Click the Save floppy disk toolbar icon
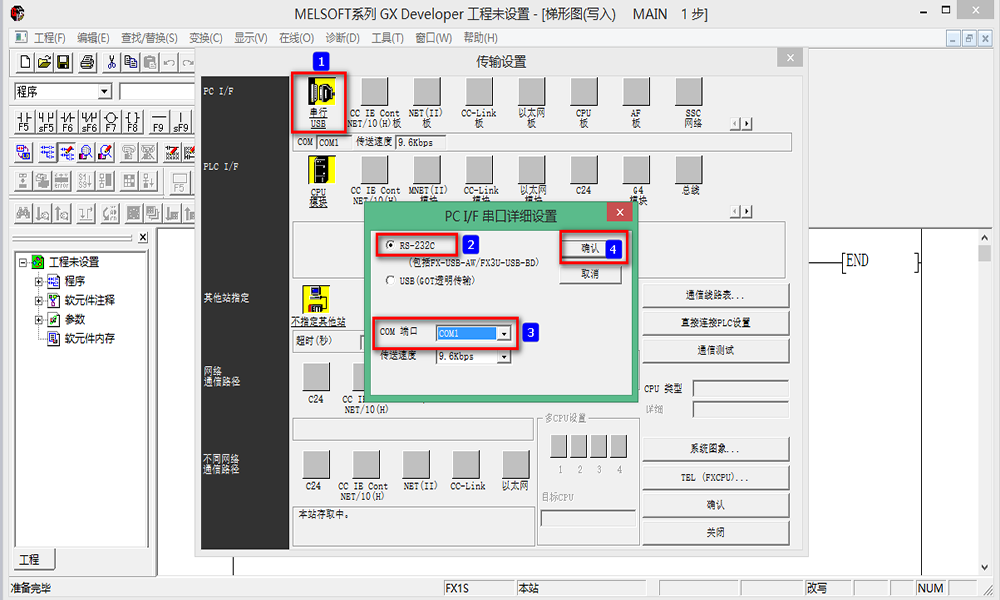The width and height of the screenshot is (1000, 600). pyautogui.click(x=63, y=63)
